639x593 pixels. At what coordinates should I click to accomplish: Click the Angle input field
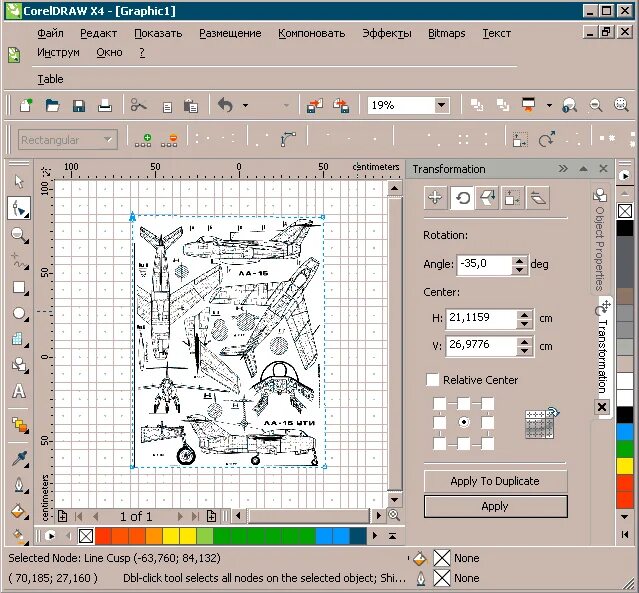(484, 265)
